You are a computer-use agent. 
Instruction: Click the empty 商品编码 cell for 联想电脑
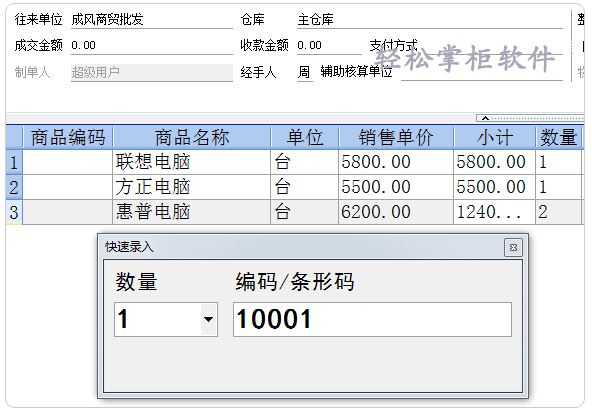[x=68, y=162]
